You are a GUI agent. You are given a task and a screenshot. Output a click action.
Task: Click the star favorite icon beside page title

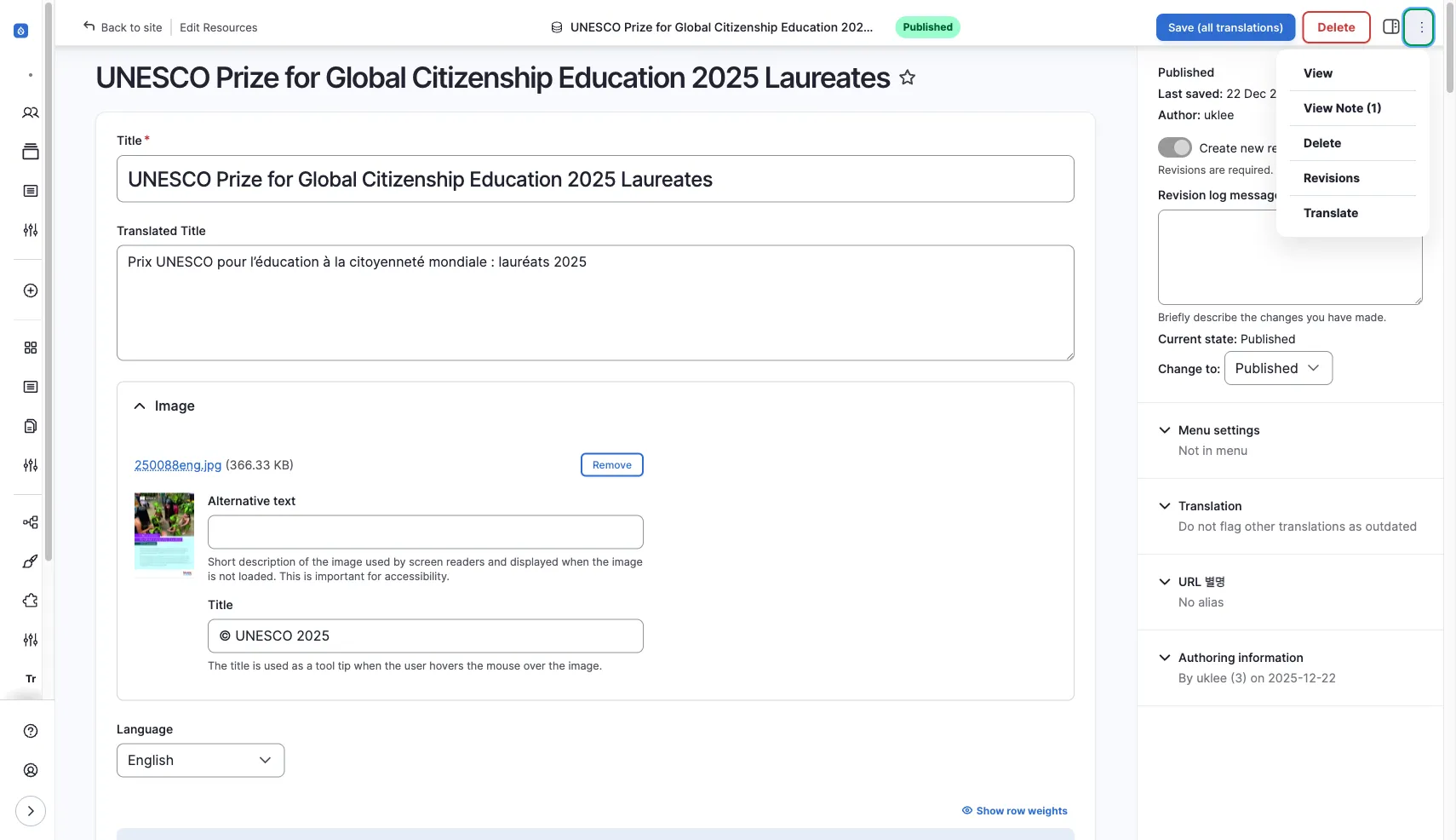point(908,78)
